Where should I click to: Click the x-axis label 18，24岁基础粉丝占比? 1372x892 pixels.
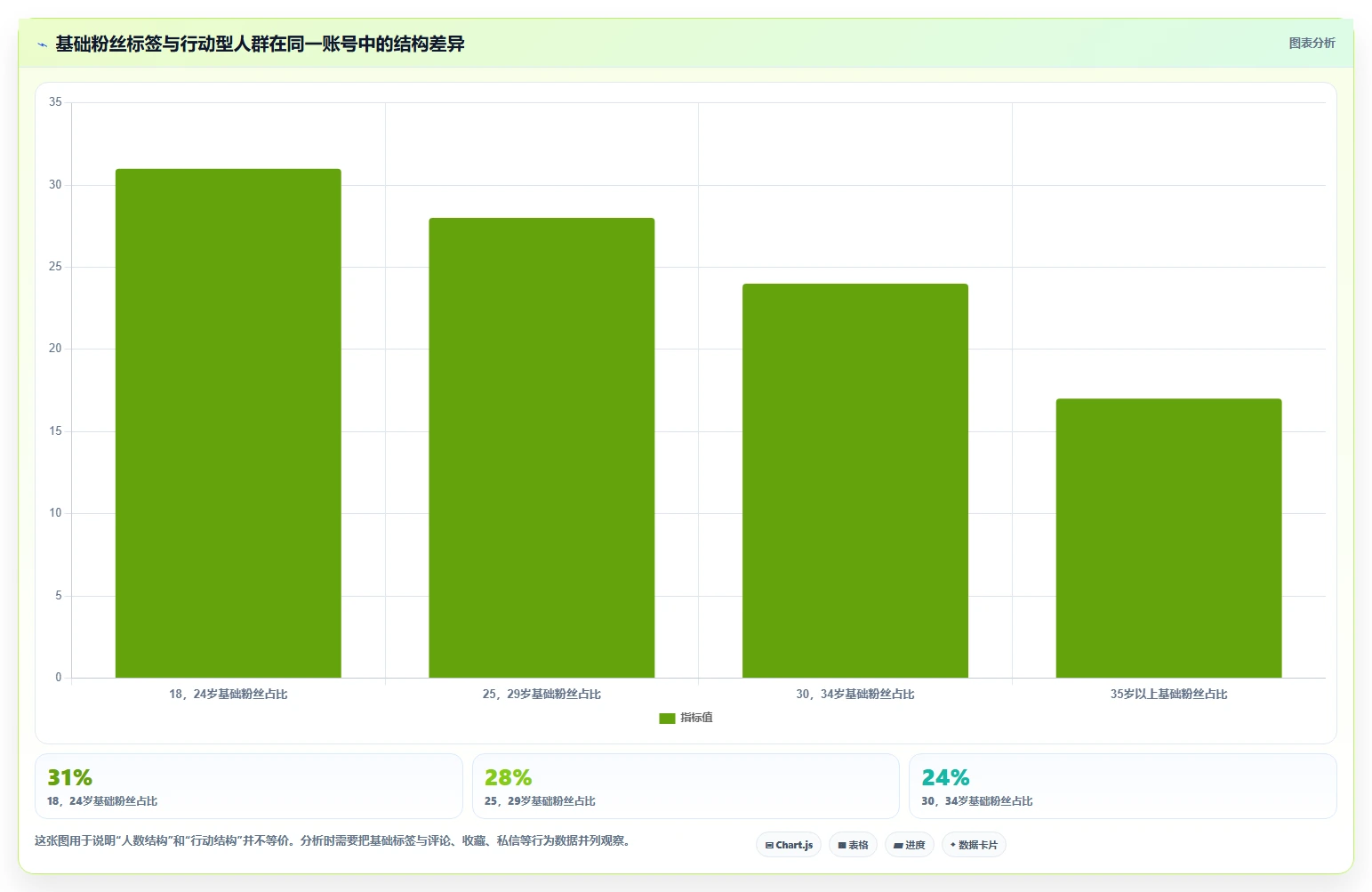(229, 695)
